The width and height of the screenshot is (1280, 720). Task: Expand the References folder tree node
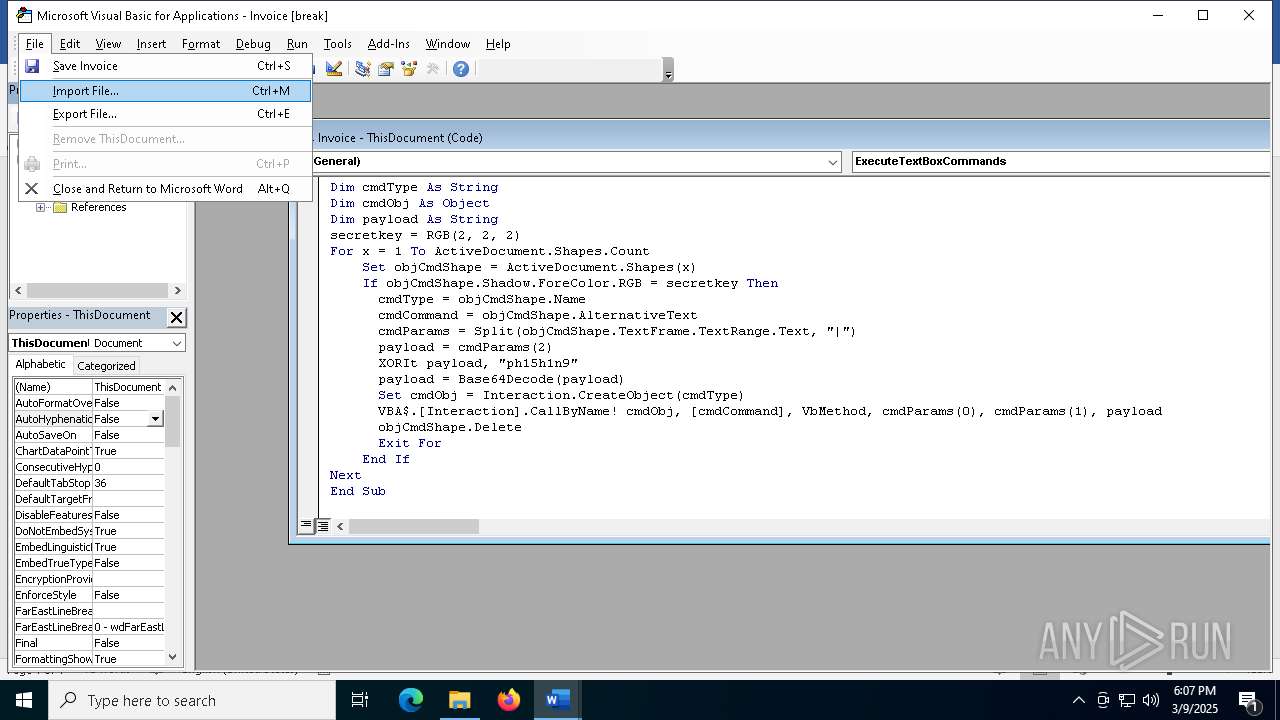click(x=41, y=207)
